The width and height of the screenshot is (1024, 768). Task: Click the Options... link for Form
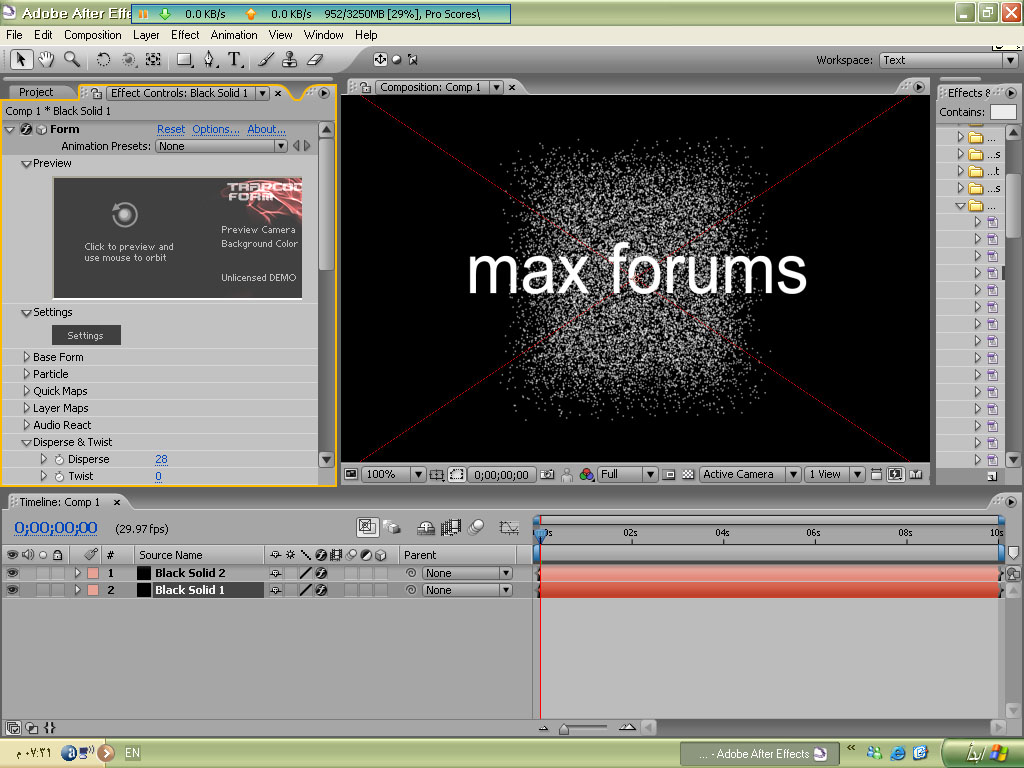(216, 129)
